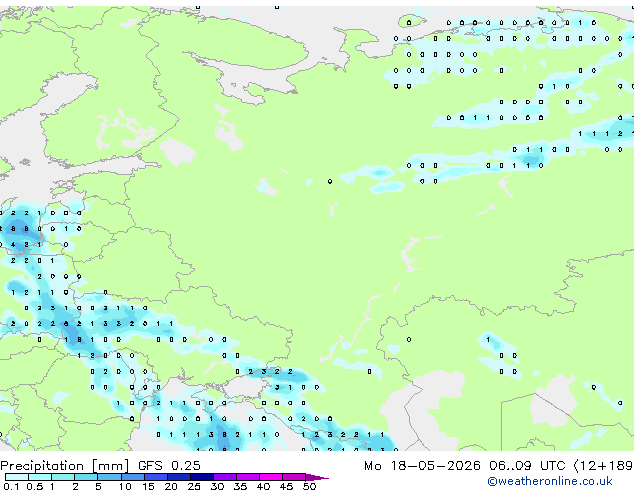
Task: Click the '30' legend scale label
Action: (x=217, y=486)
